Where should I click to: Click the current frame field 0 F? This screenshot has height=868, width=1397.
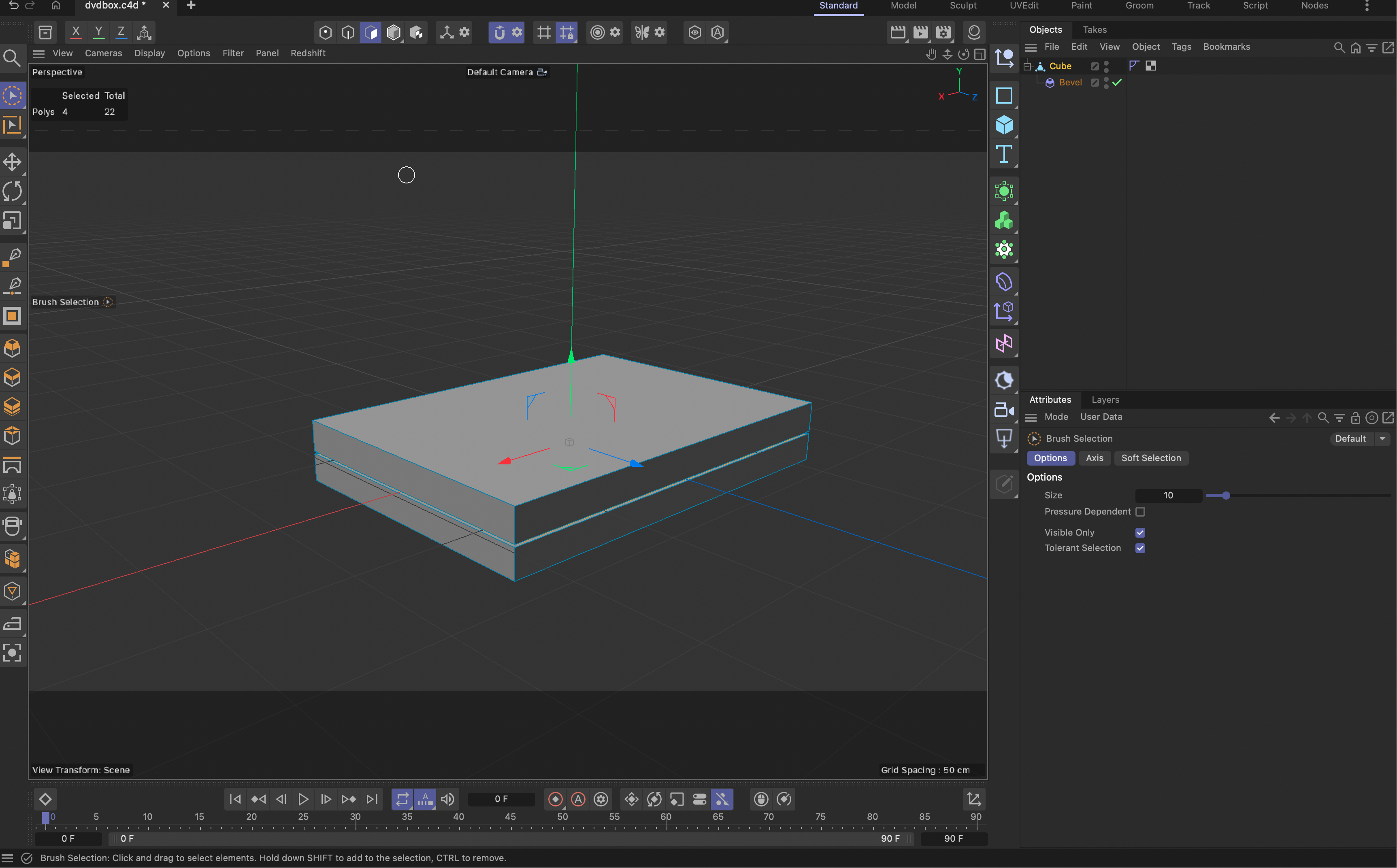coord(500,799)
